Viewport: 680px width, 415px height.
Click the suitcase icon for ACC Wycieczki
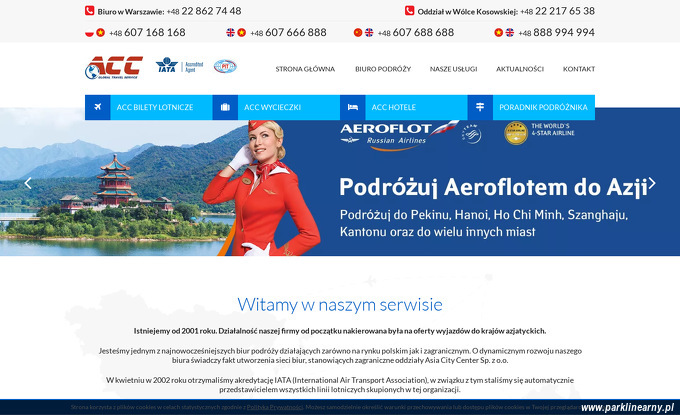point(225,107)
